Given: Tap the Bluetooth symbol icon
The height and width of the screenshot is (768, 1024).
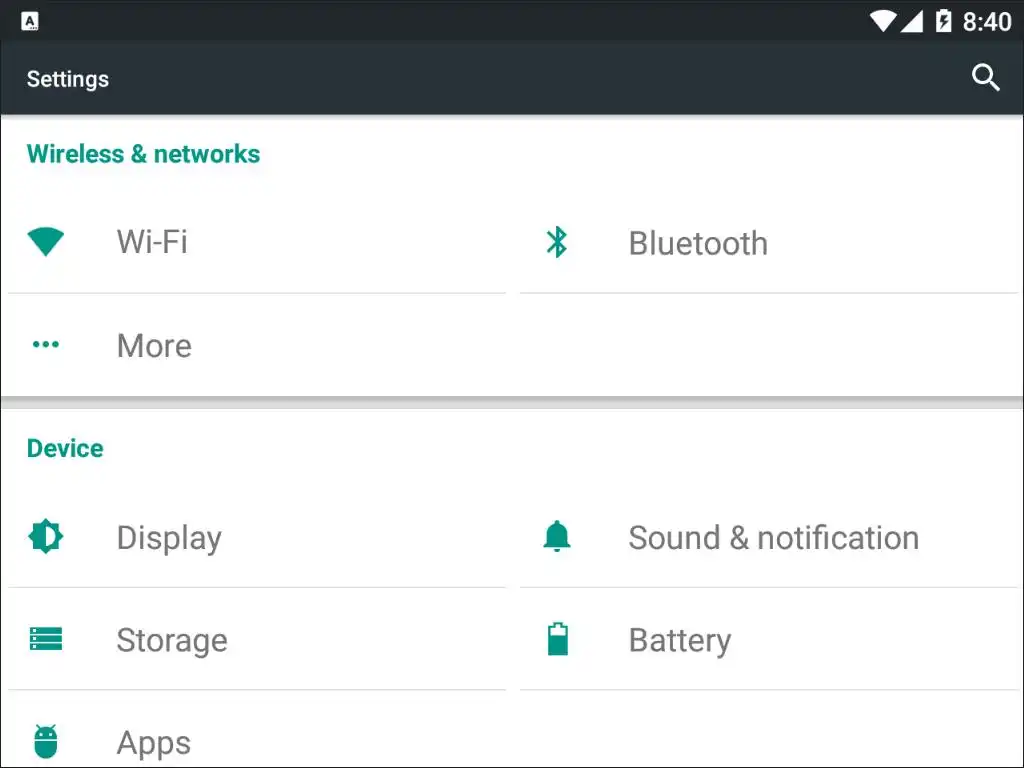Looking at the screenshot, I should pos(557,242).
